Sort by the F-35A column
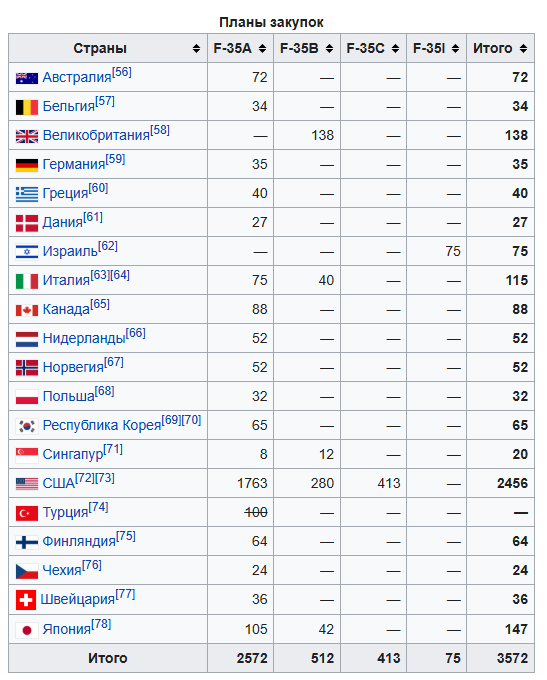547x680 pixels. [262, 48]
